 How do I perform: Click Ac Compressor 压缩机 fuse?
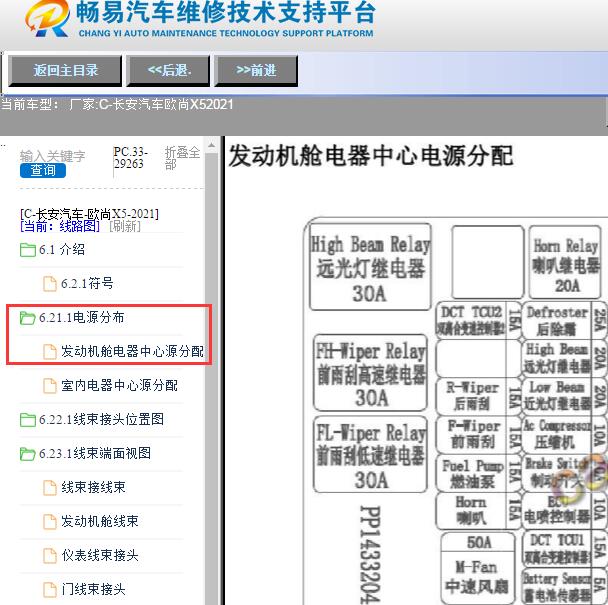tap(565, 435)
